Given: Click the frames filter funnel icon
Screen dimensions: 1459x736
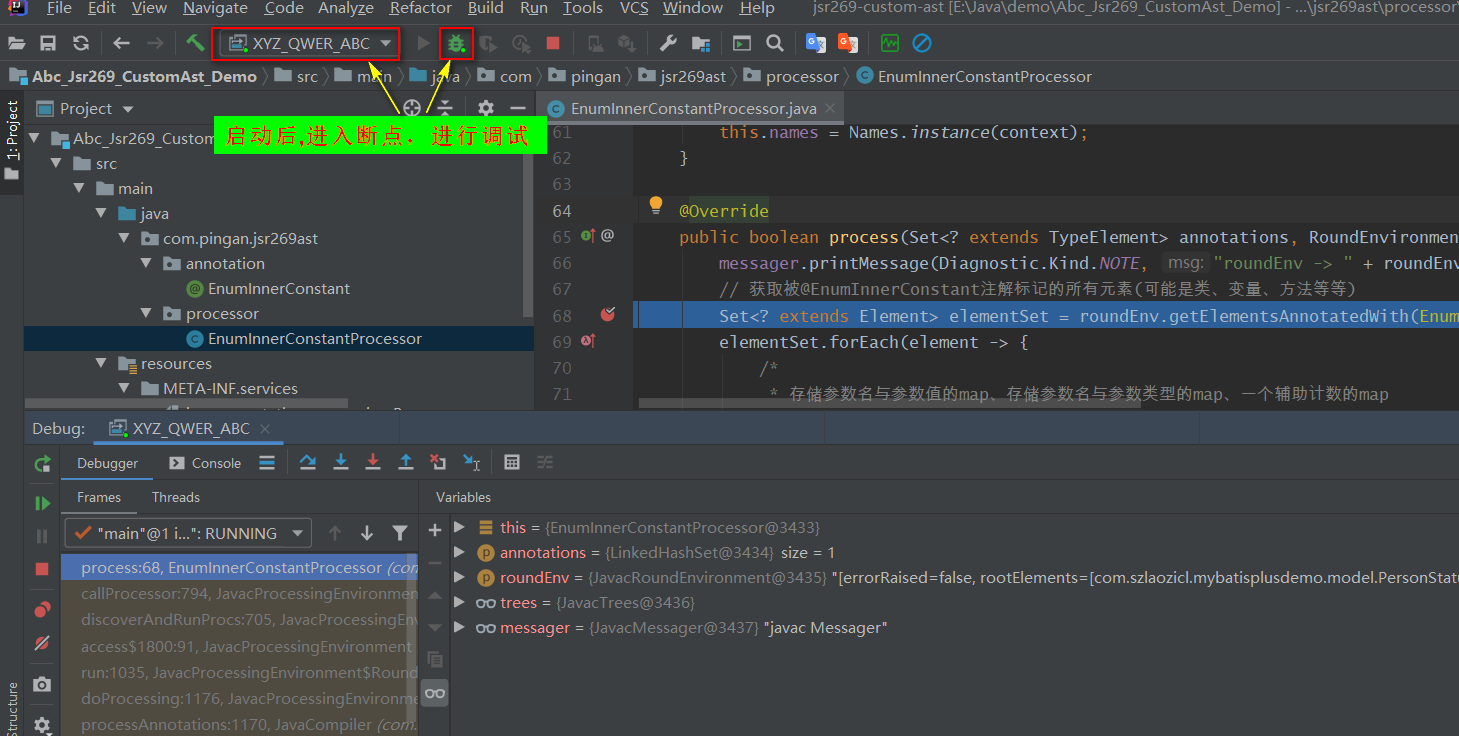Looking at the screenshot, I should click(x=400, y=533).
